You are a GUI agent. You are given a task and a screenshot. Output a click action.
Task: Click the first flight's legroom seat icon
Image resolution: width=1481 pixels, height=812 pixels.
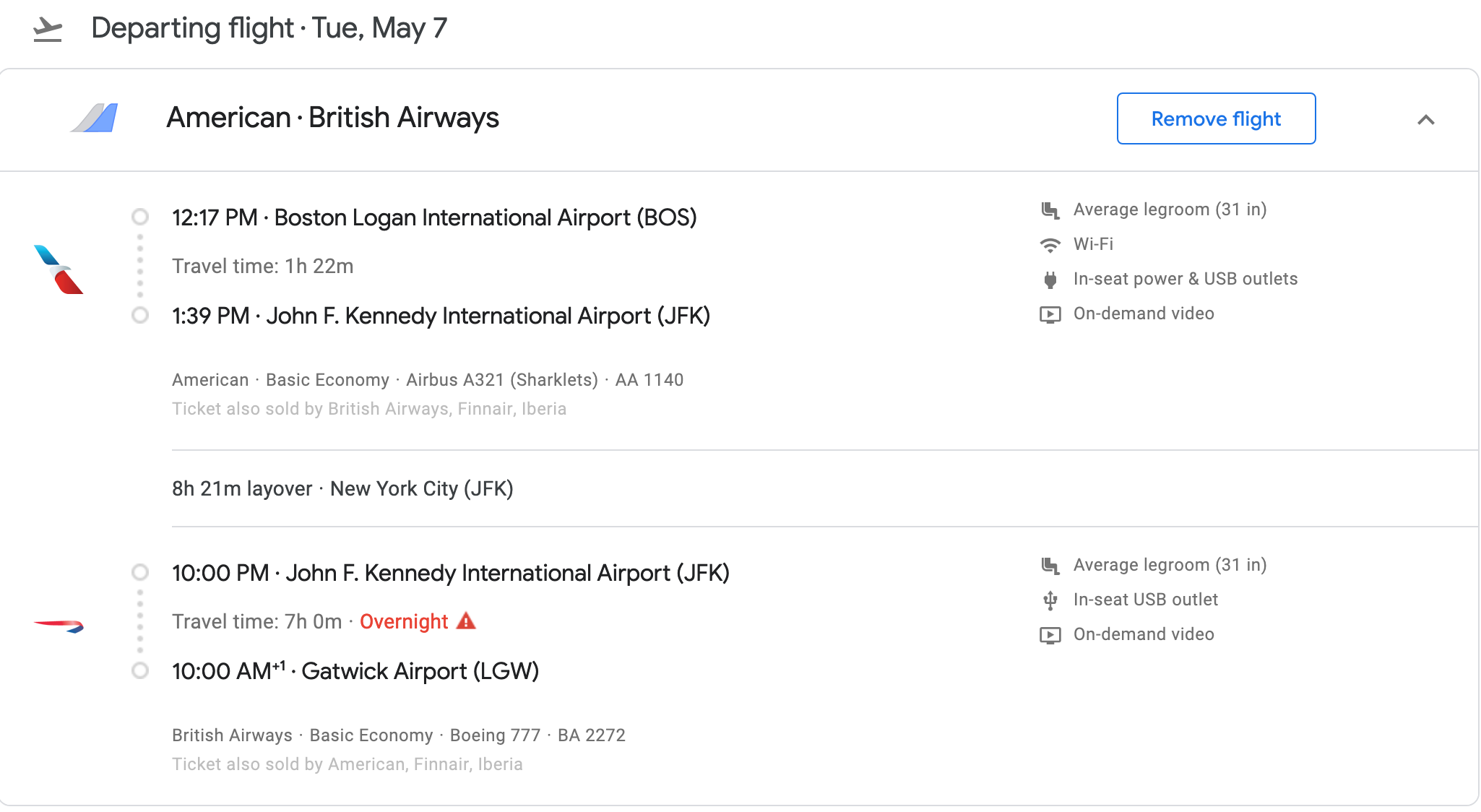[x=1050, y=210]
